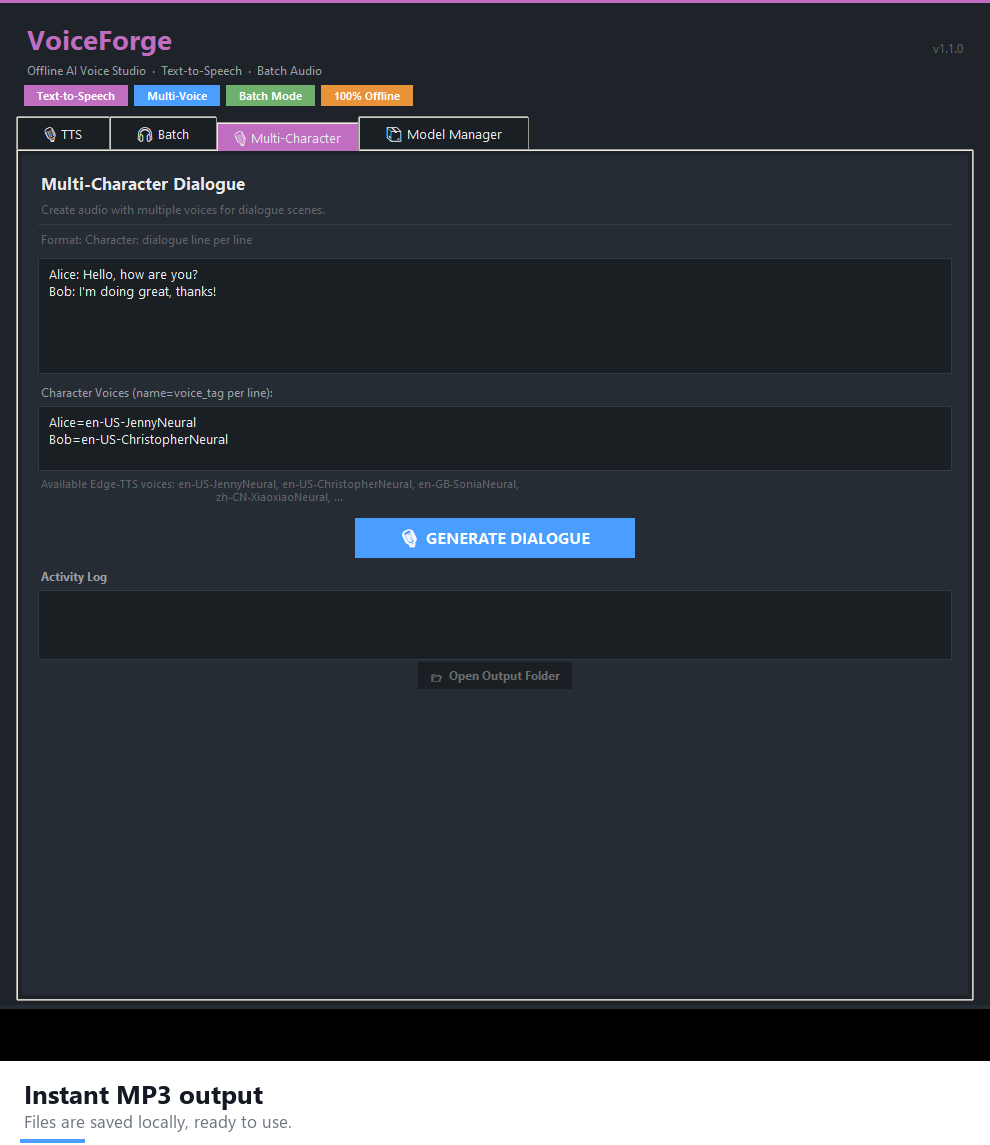This screenshot has width=990, height=1145.
Task: Click the 'Alice=en-US-JennyNeural' voice line
Action: point(123,423)
